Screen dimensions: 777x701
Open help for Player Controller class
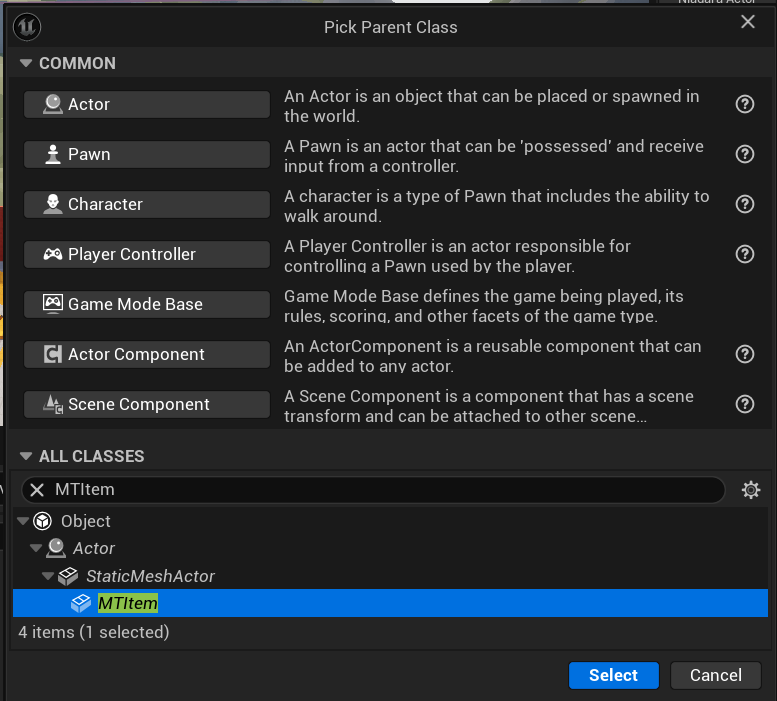(744, 254)
